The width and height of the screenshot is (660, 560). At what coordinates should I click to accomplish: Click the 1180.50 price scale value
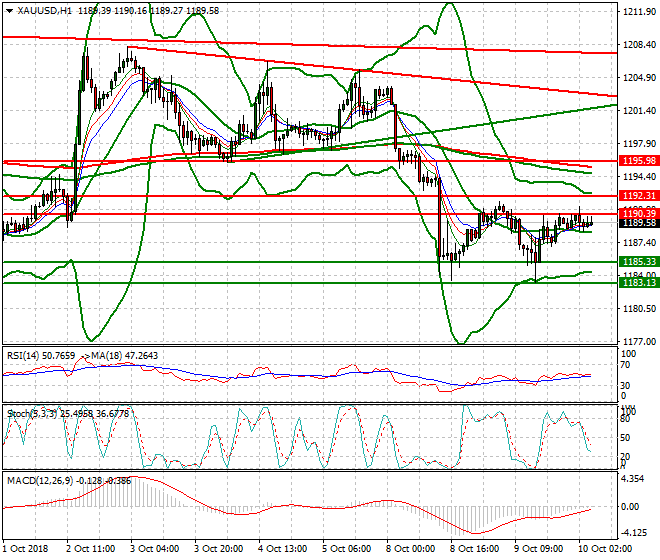coord(639,309)
